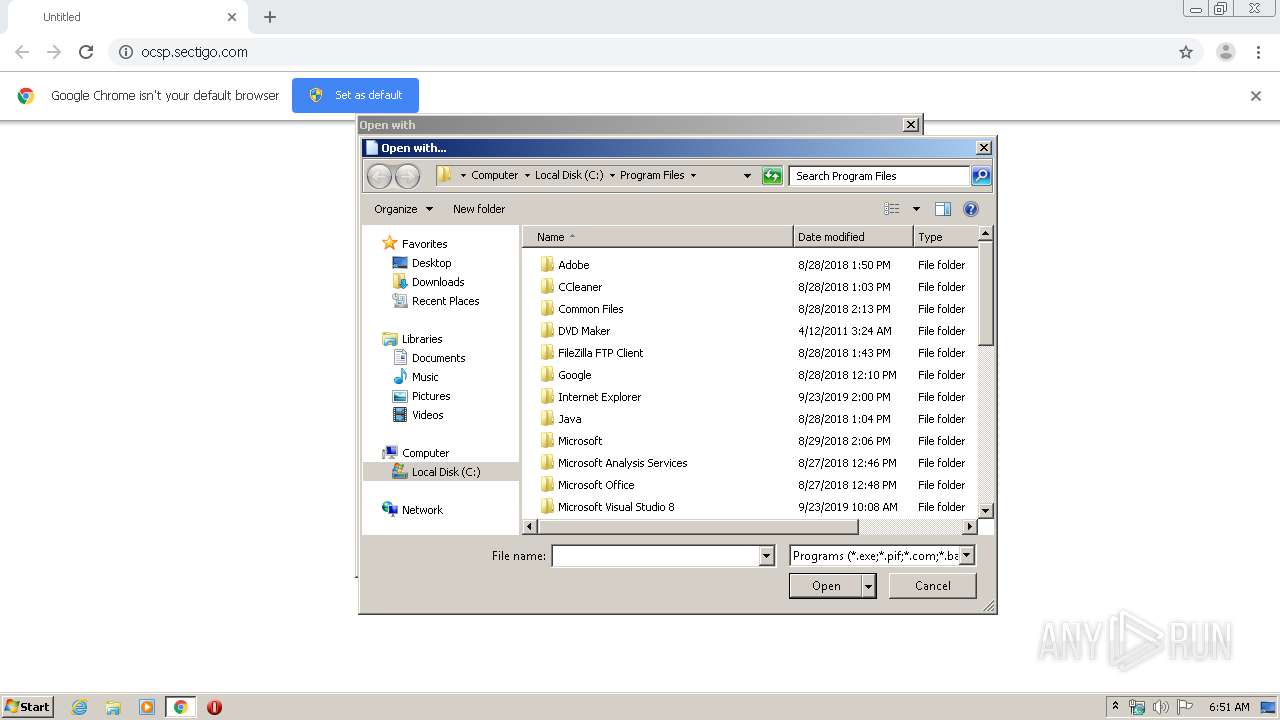Open the dialog Help icon
This screenshot has height=720, width=1280.
(970, 209)
